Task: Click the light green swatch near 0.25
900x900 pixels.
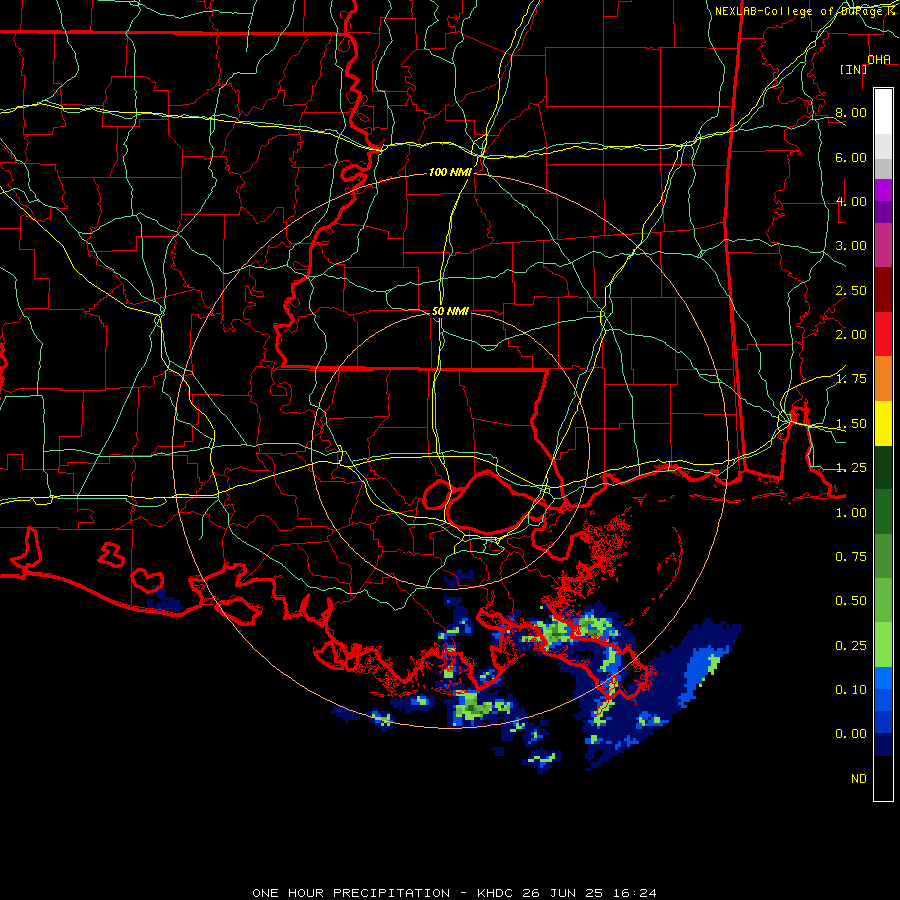Action: (883, 645)
